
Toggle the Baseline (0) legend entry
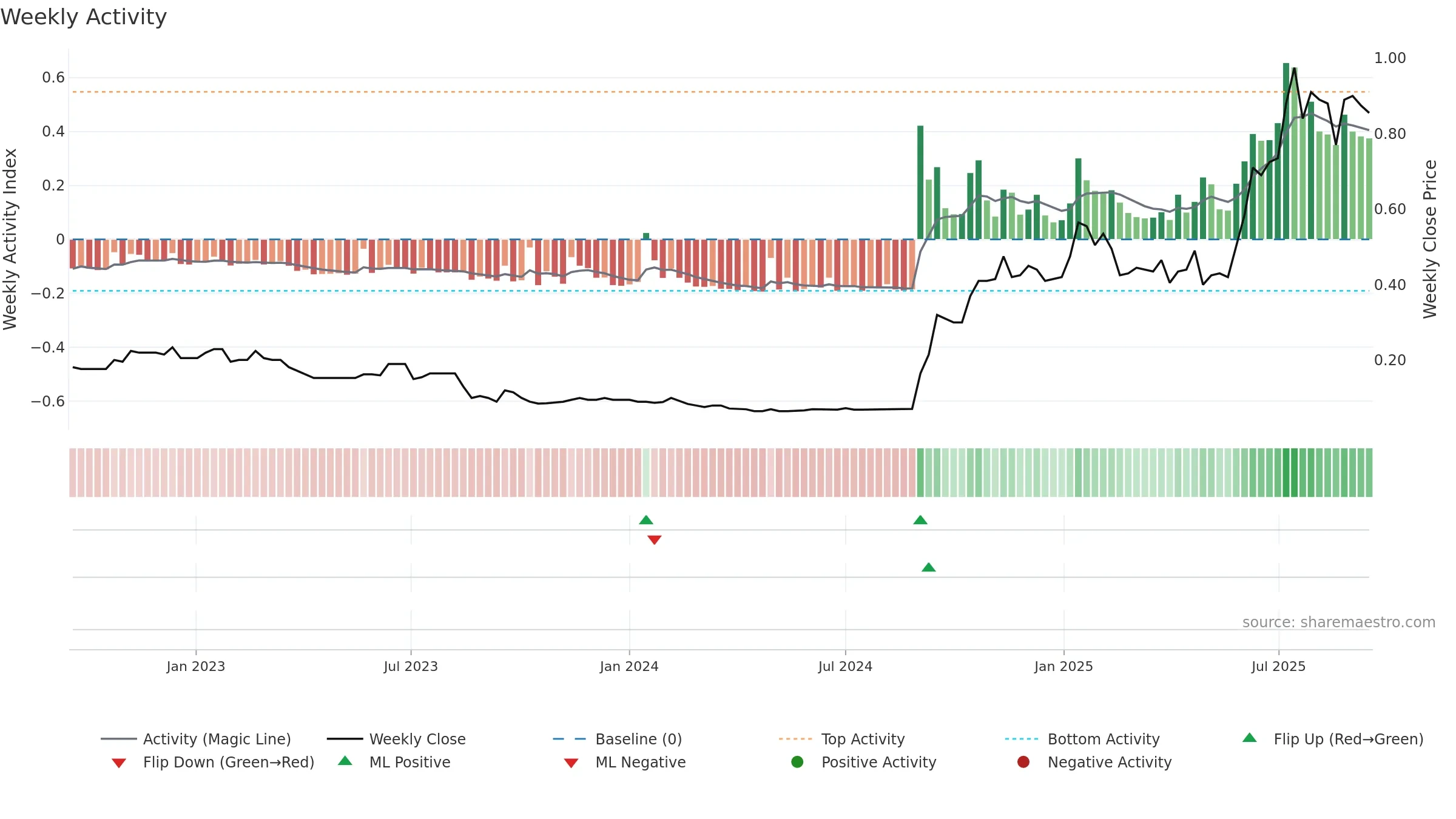(x=618, y=739)
